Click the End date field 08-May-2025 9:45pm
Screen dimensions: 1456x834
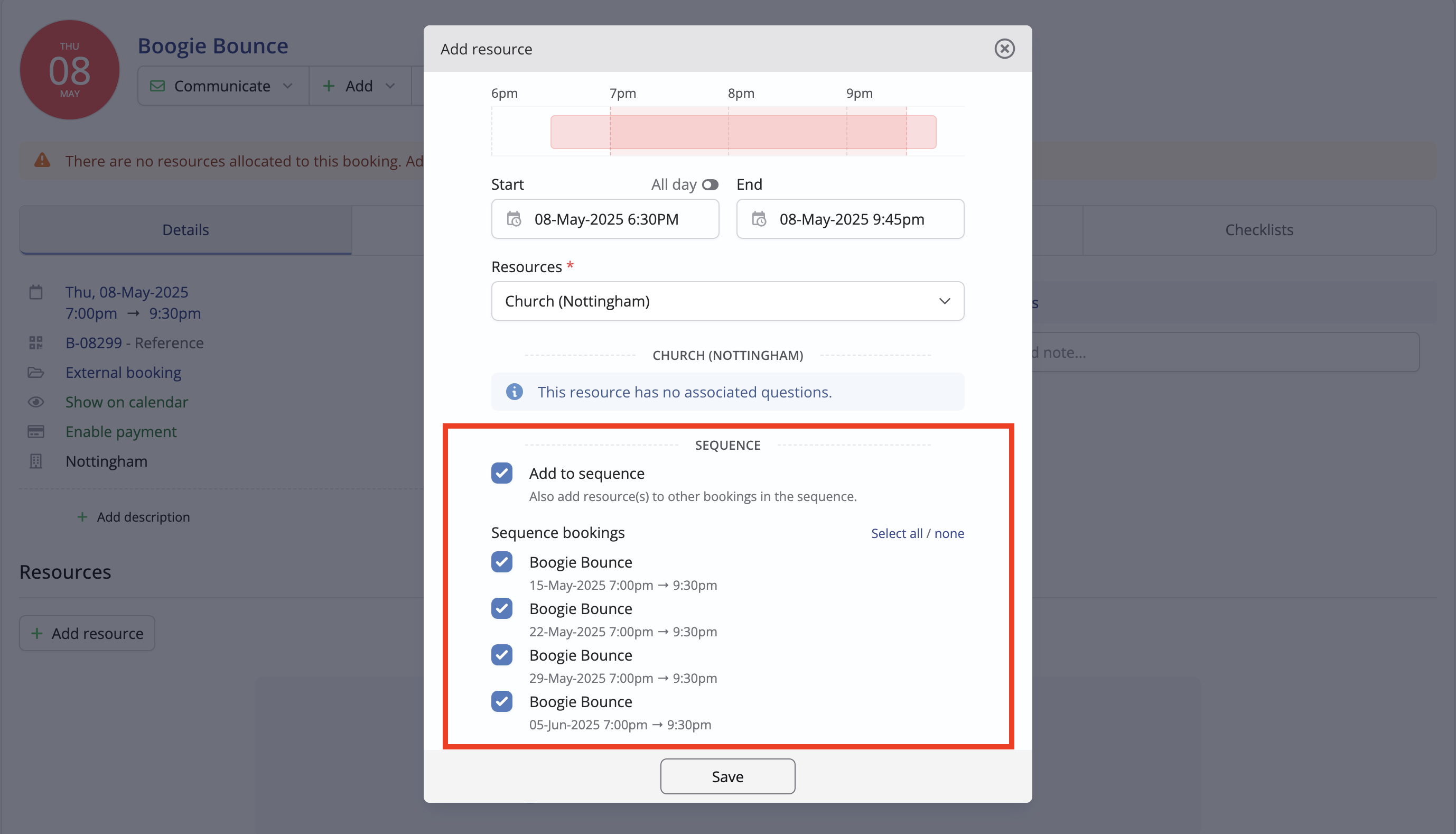point(850,219)
